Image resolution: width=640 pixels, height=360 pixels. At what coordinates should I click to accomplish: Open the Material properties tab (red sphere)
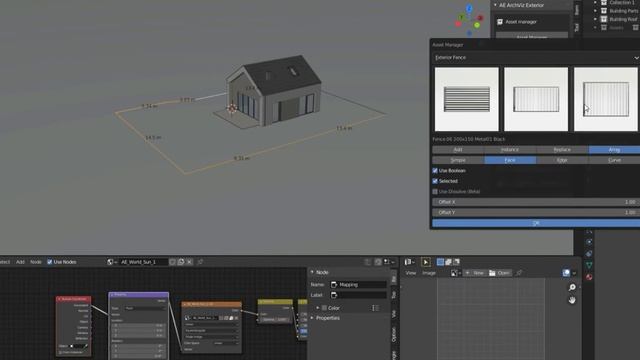(x=589, y=277)
